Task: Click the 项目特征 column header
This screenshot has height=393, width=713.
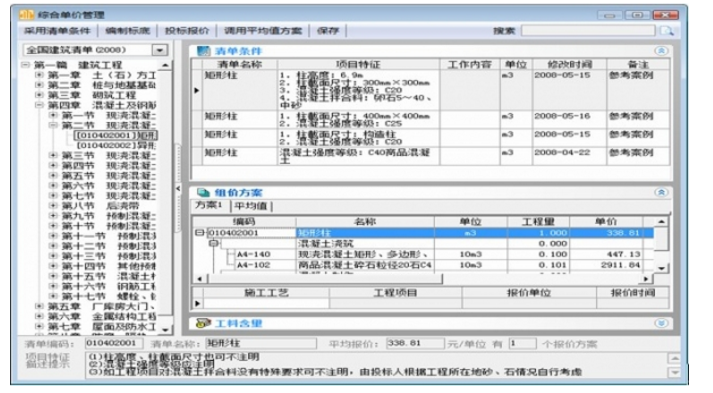Action: coord(358,64)
